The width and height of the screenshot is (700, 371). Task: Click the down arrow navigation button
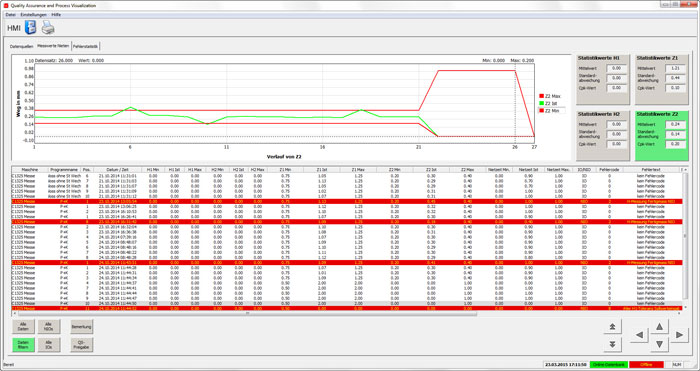659,344
